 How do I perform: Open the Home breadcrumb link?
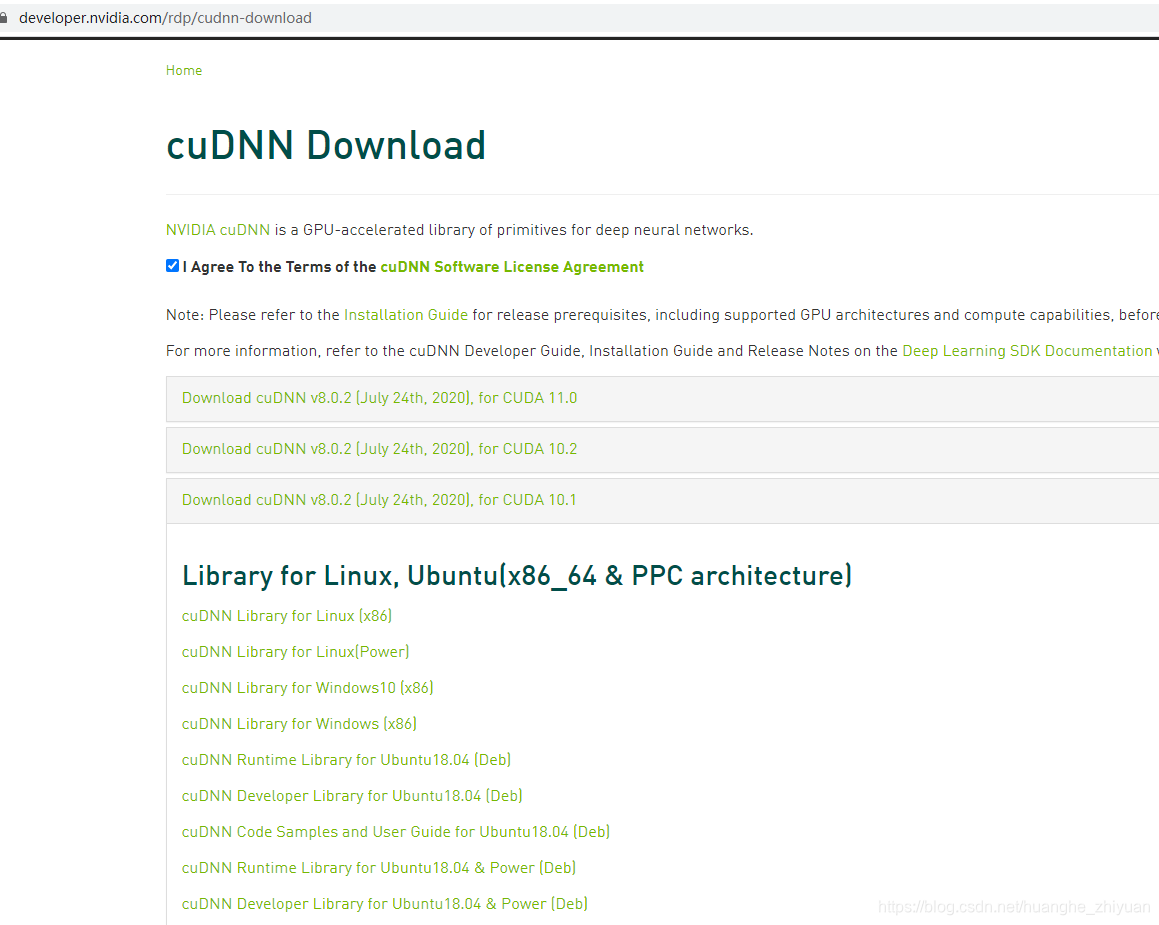coord(184,70)
